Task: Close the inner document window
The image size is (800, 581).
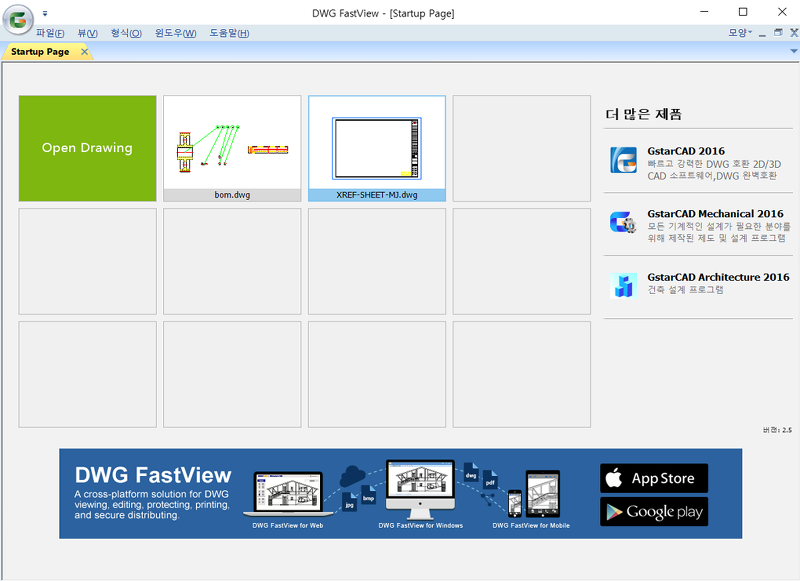Action: coord(794,33)
